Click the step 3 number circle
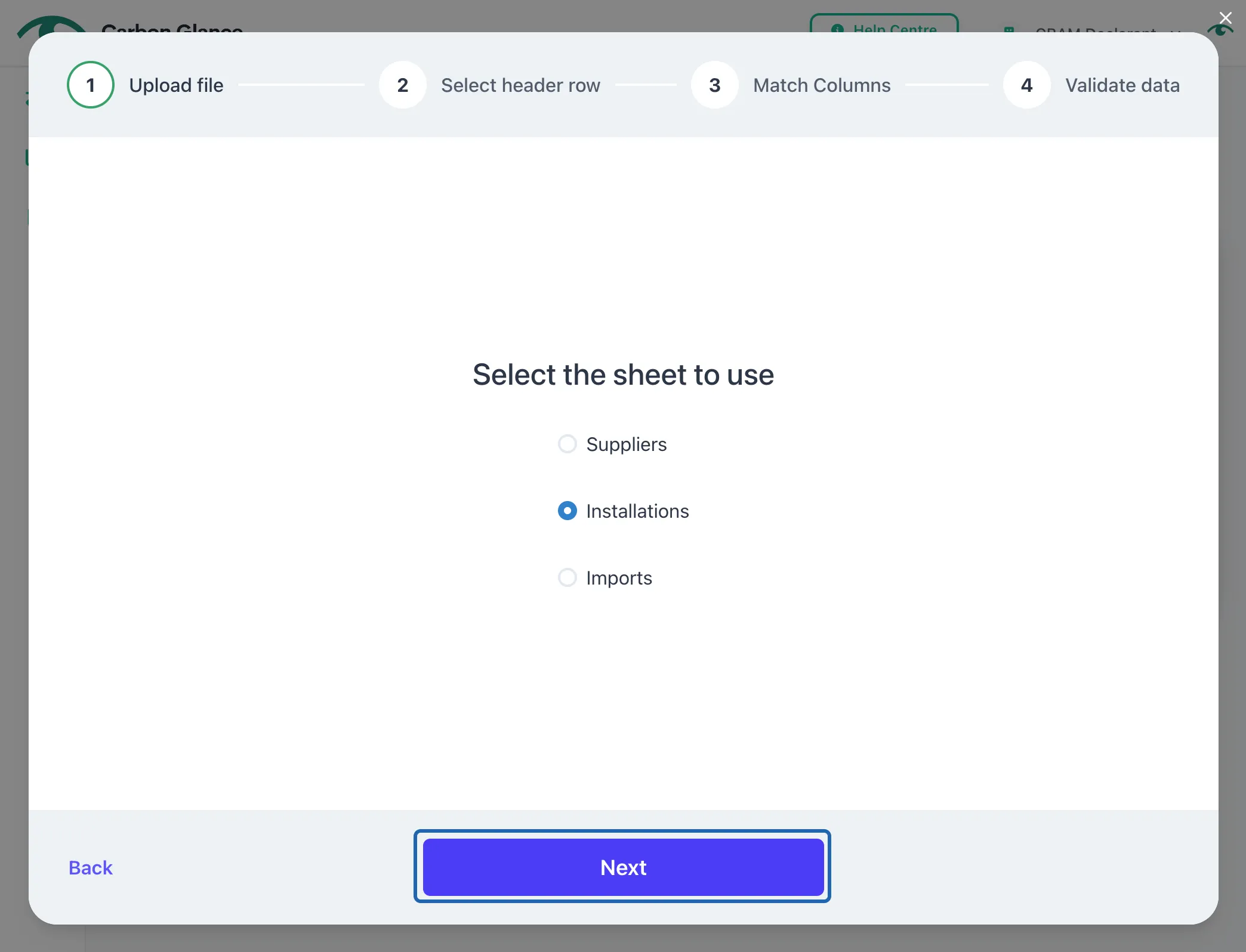 [x=715, y=85]
